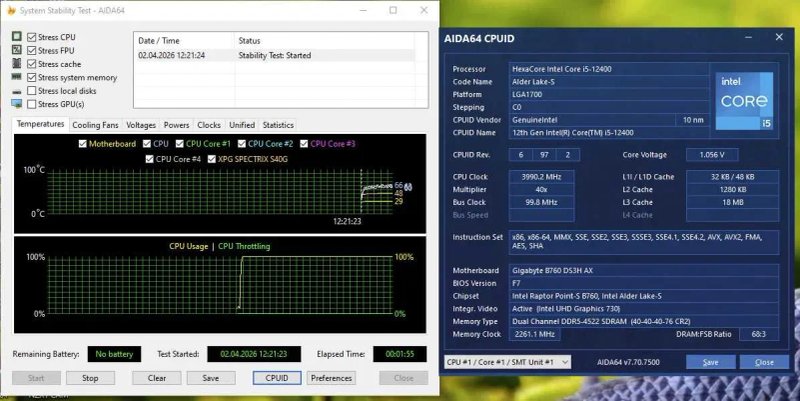This screenshot has width=800, height=401.
Task: Toggle the CPU temperature graph checkbox
Action: (x=147, y=144)
